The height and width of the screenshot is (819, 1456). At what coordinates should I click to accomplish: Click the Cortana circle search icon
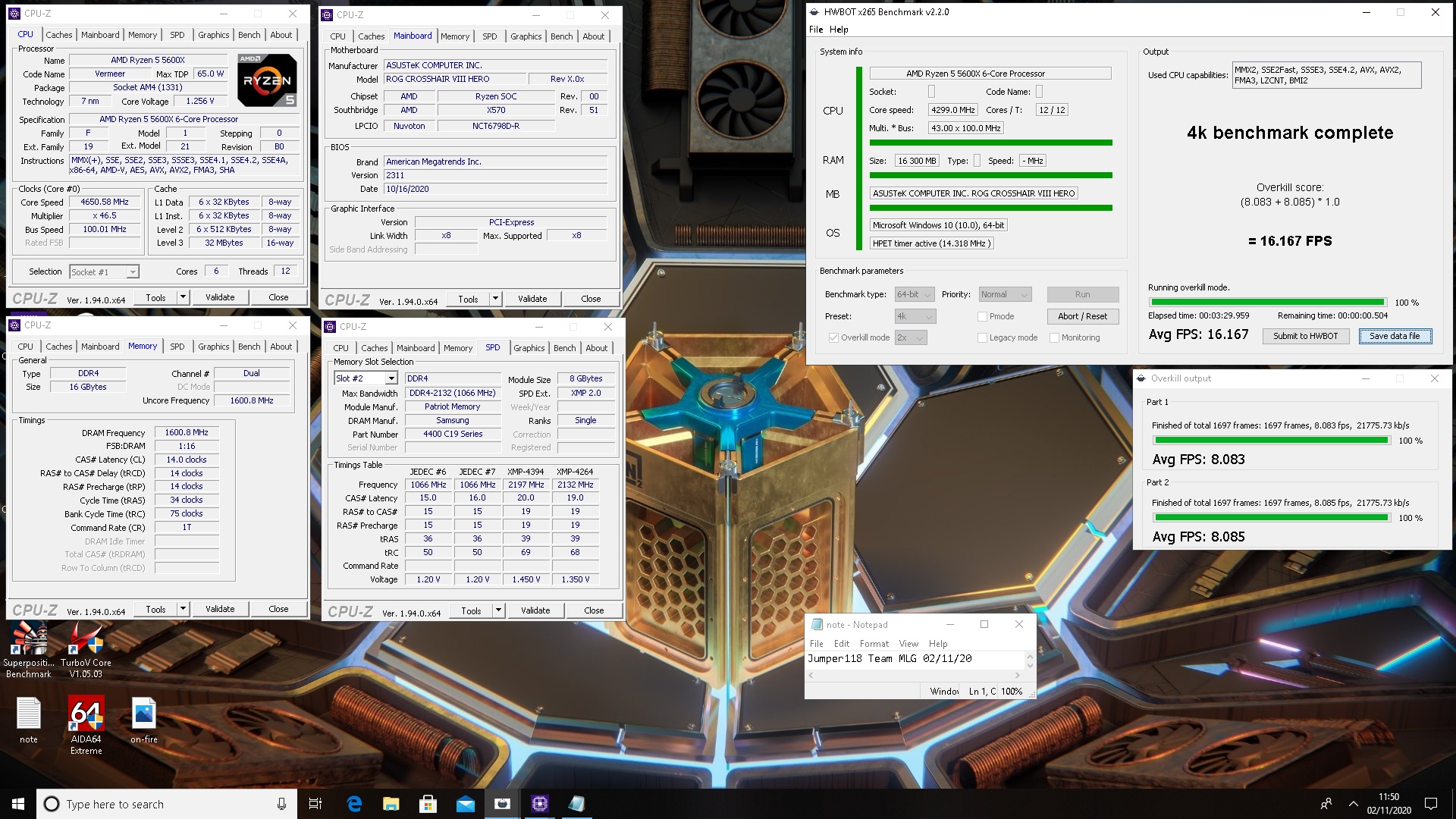(52, 804)
